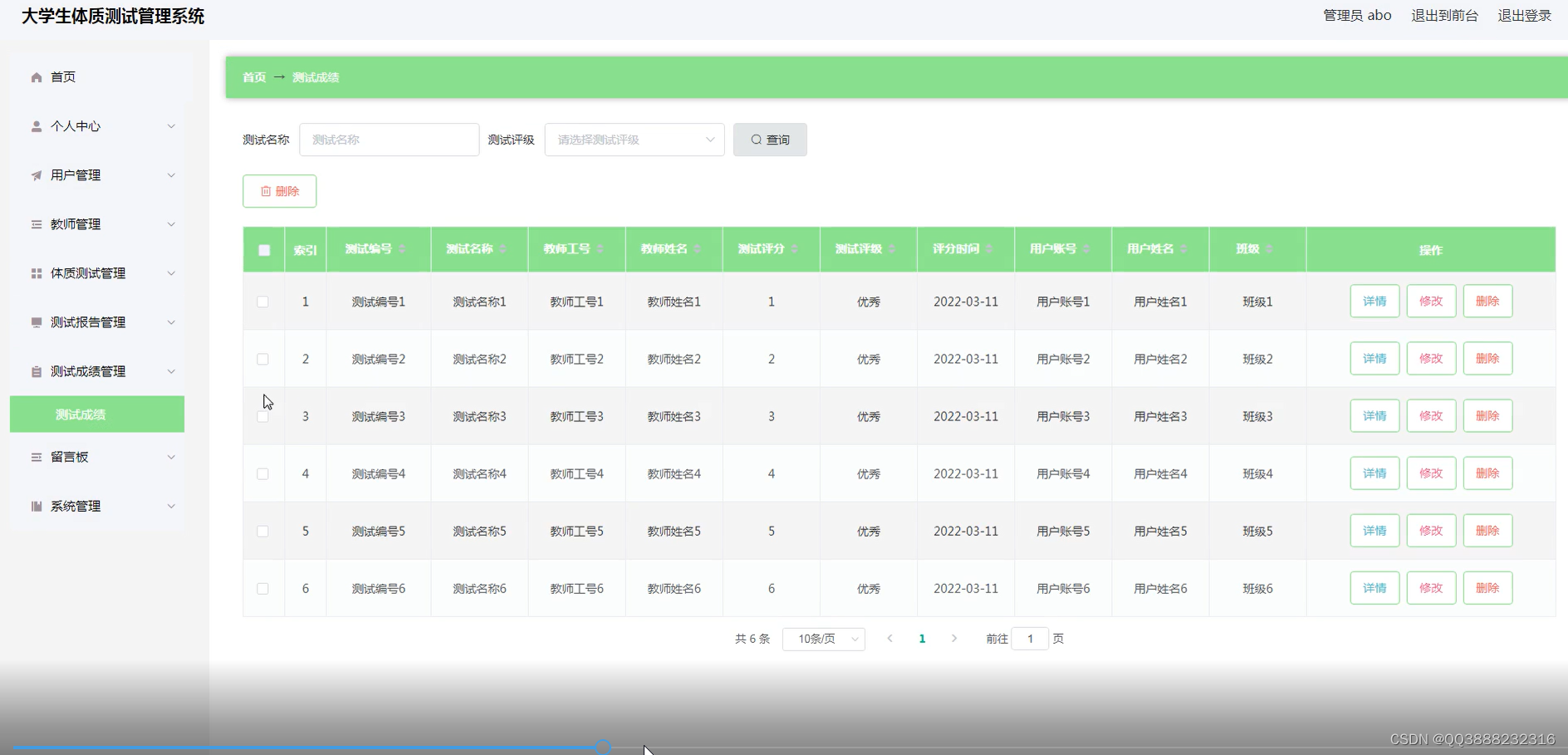Image resolution: width=1568 pixels, height=755 pixels.
Task: Select the 测试成绩 submenu item
Action: (x=97, y=414)
